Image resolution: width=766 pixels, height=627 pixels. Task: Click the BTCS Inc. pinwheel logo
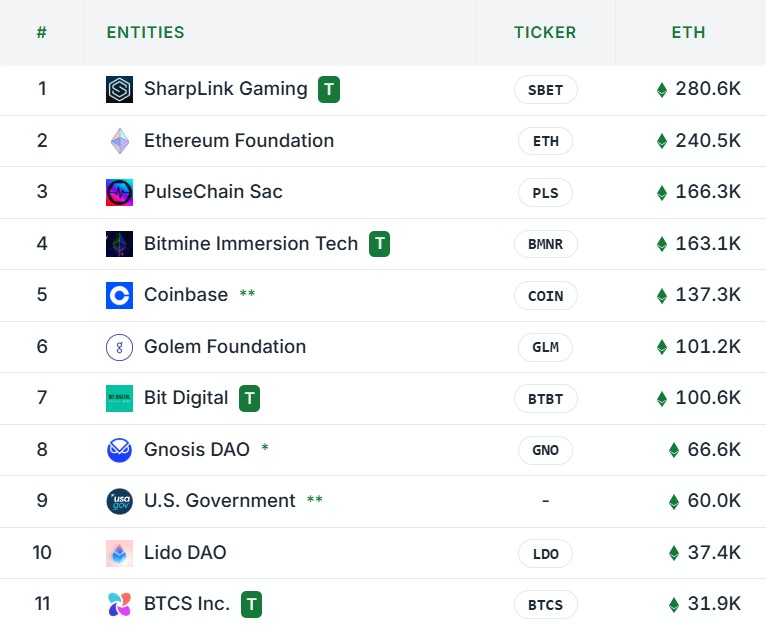[119, 605]
